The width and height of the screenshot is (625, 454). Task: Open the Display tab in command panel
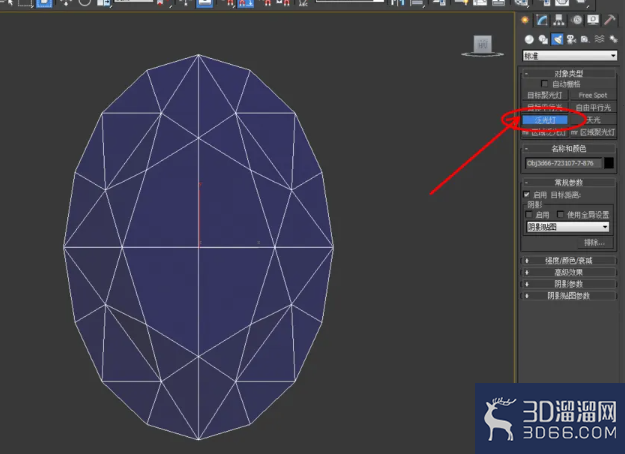(593, 20)
